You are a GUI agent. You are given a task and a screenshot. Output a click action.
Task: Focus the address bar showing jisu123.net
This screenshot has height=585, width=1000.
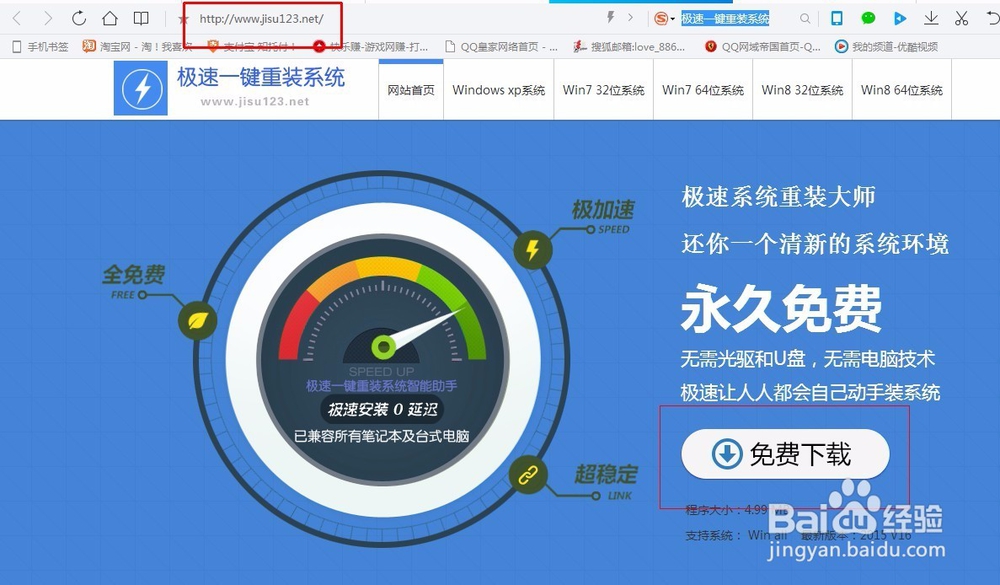point(261,19)
